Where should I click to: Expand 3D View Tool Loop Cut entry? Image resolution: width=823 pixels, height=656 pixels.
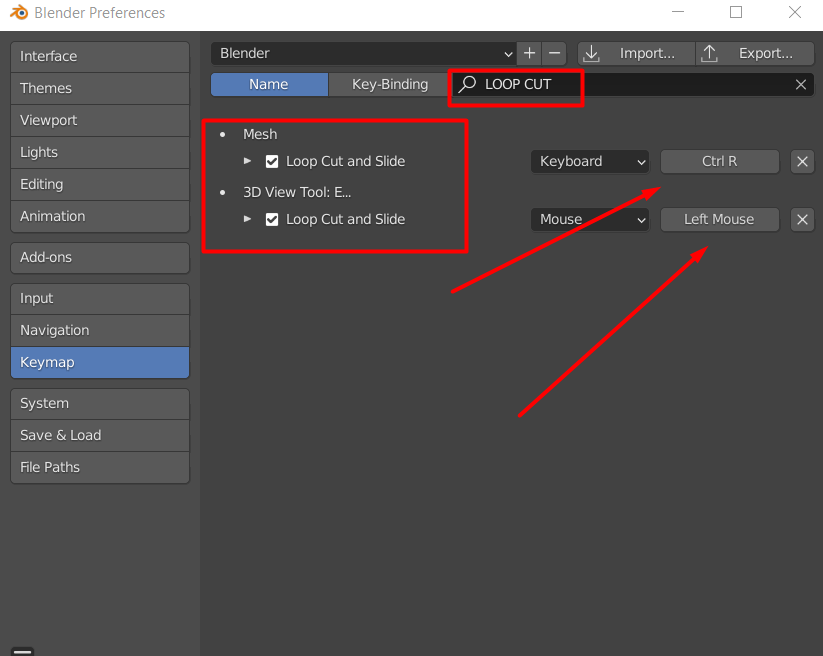247,219
